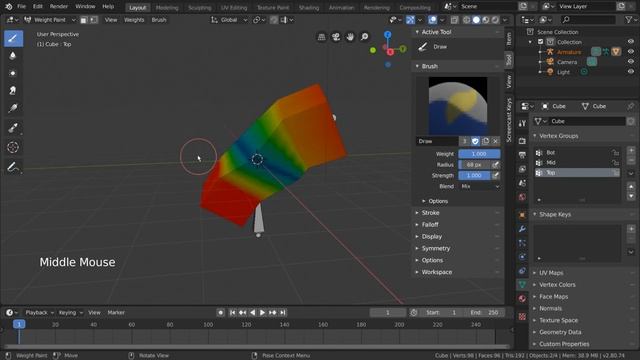Click the zoom view magnifier icon
Image resolution: width=640 pixels, height=360 pixels.
(364, 37)
